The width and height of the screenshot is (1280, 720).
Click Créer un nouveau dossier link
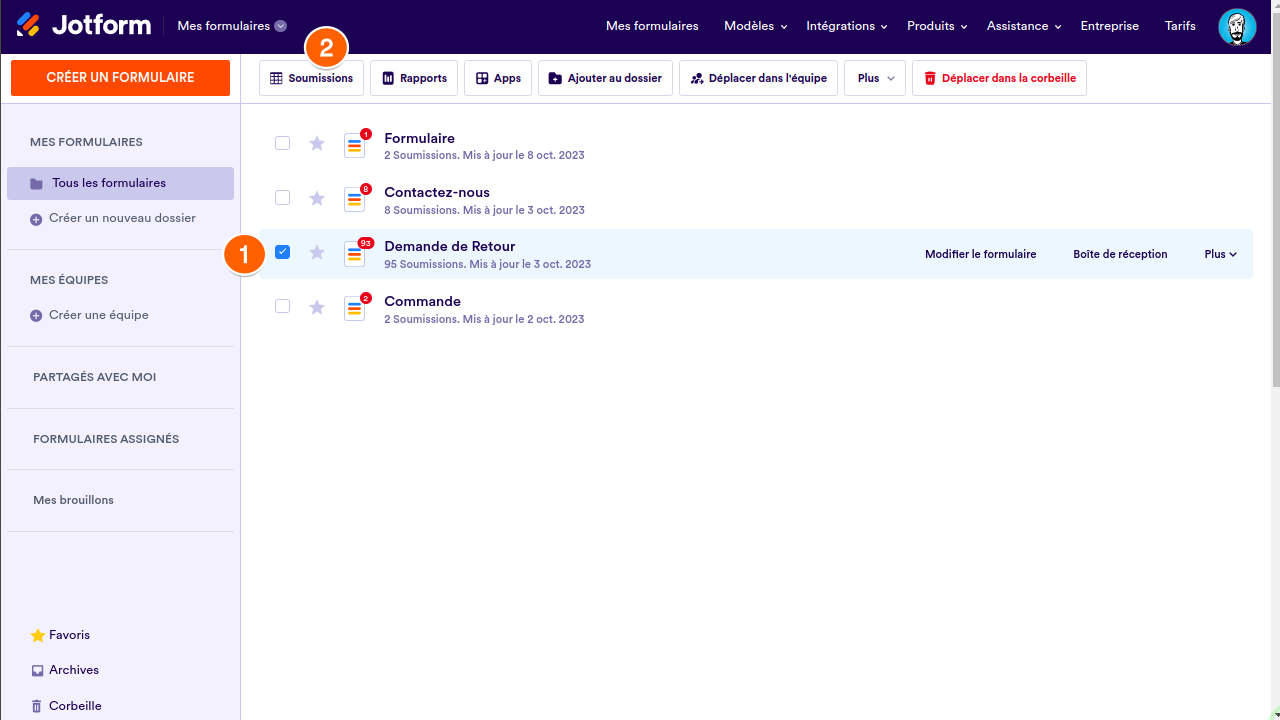(x=122, y=218)
